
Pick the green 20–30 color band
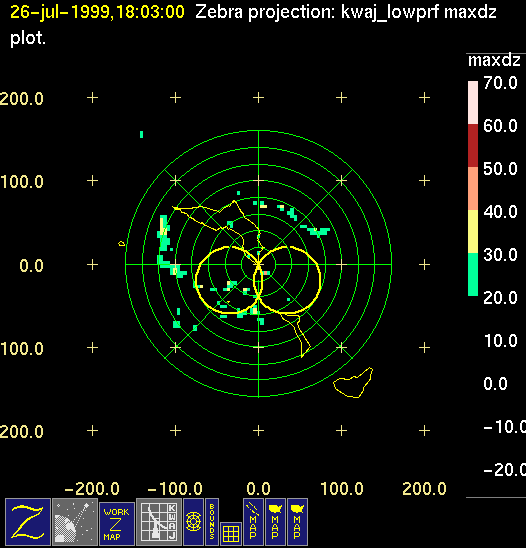click(x=473, y=274)
